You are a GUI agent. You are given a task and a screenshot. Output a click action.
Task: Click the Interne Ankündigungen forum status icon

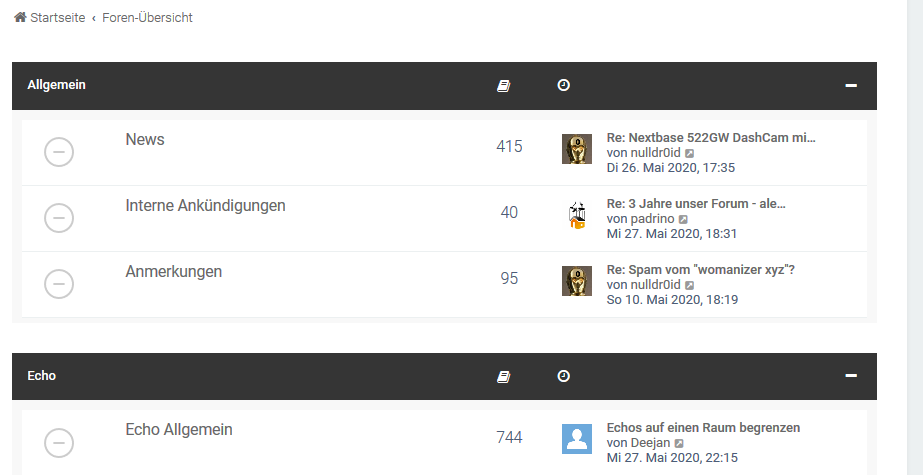[59, 218]
